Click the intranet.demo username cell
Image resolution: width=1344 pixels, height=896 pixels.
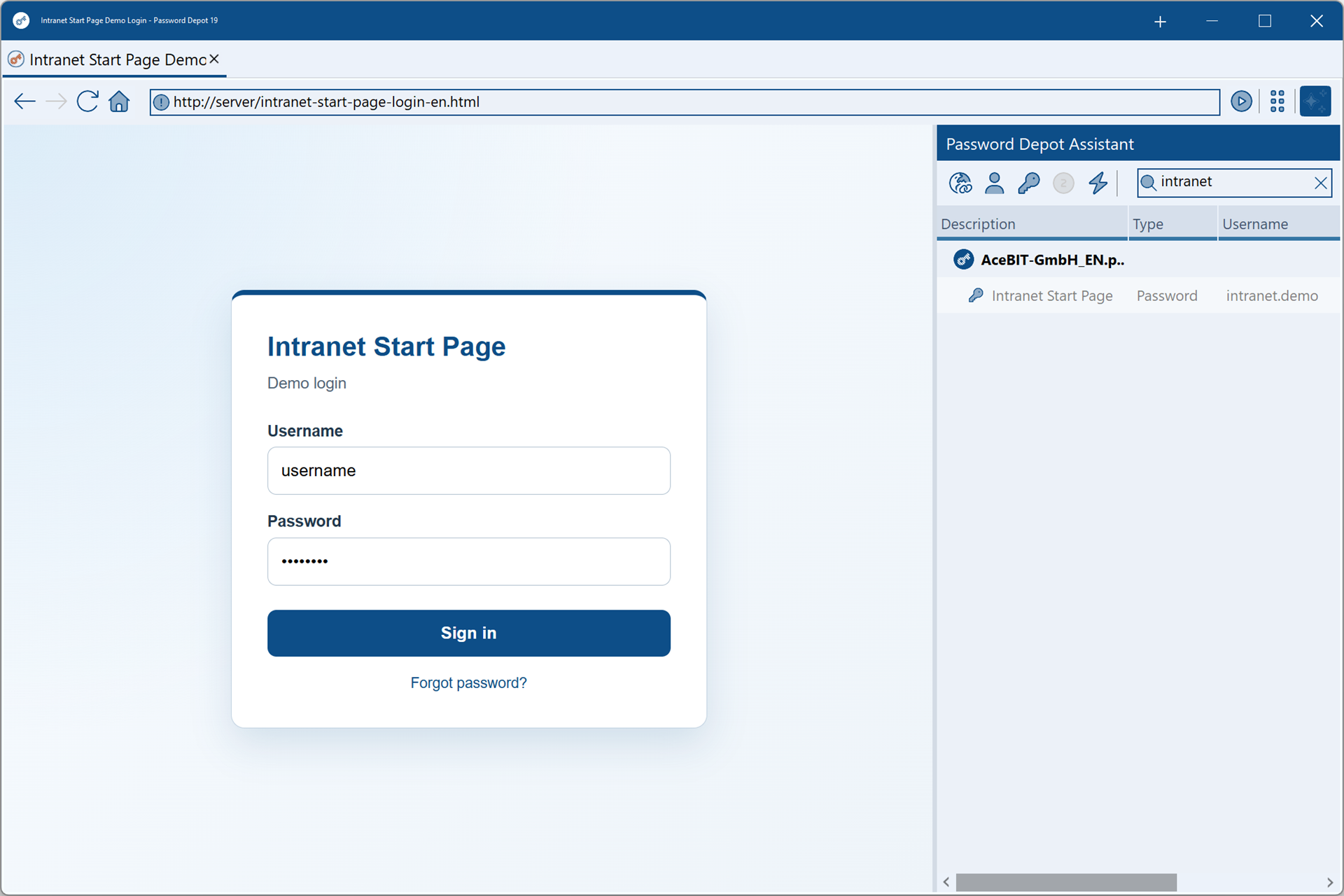[x=1272, y=295]
